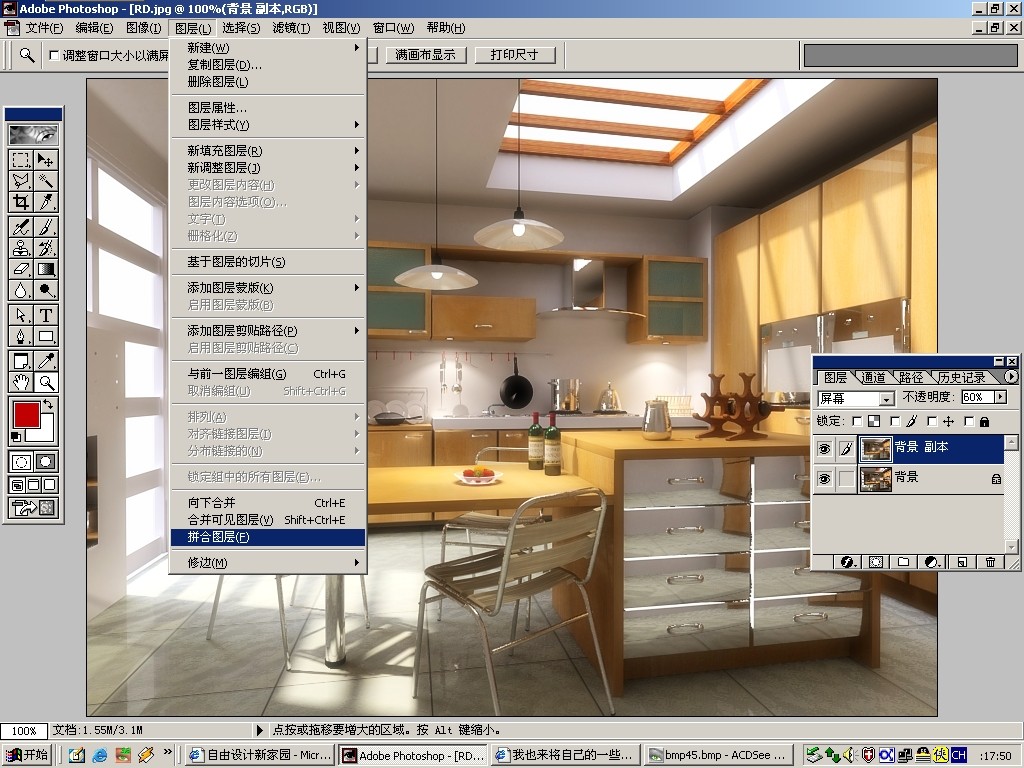Viewport: 1024px width, 768px height.
Task: Click the 打印尺寸 button
Action: [514, 55]
